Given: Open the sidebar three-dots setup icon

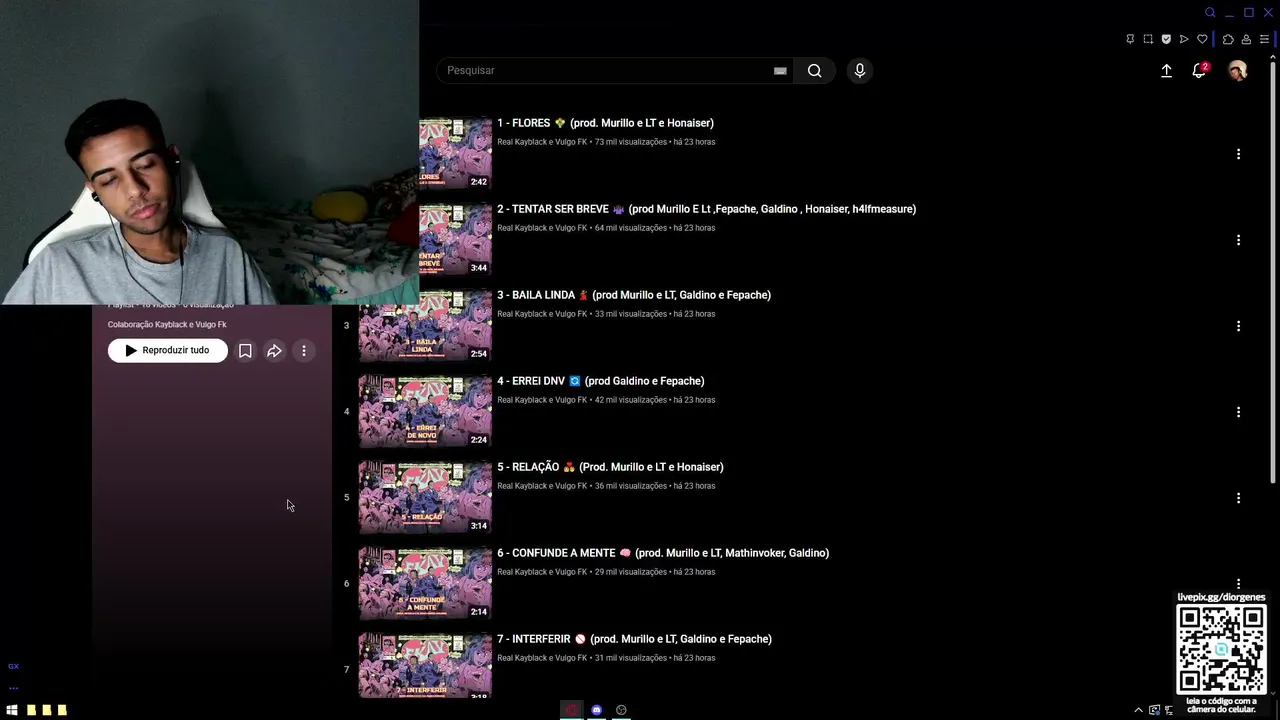Looking at the screenshot, I should pyautogui.click(x=13, y=688).
